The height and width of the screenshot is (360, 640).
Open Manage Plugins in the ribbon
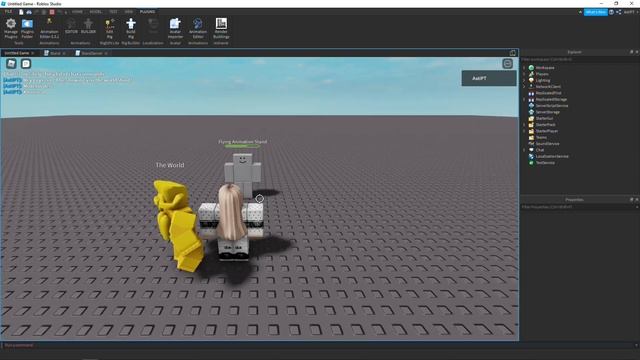coord(11,28)
